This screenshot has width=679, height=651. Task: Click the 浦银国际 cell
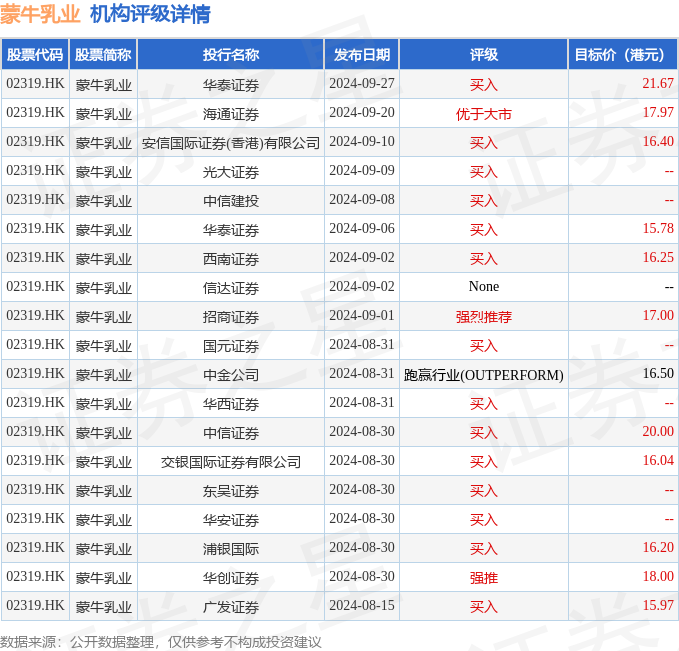(x=231, y=549)
